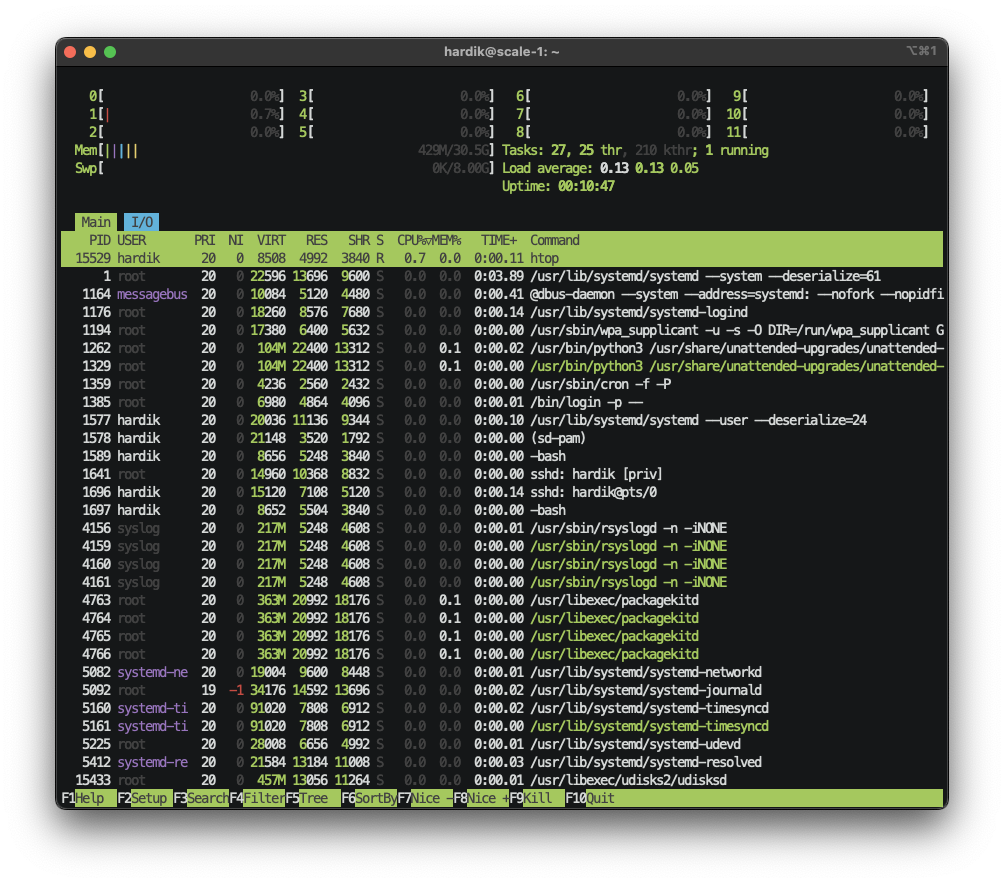1004x883 pixels.
Task: Click F7 Nice minus
Action: [425, 798]
